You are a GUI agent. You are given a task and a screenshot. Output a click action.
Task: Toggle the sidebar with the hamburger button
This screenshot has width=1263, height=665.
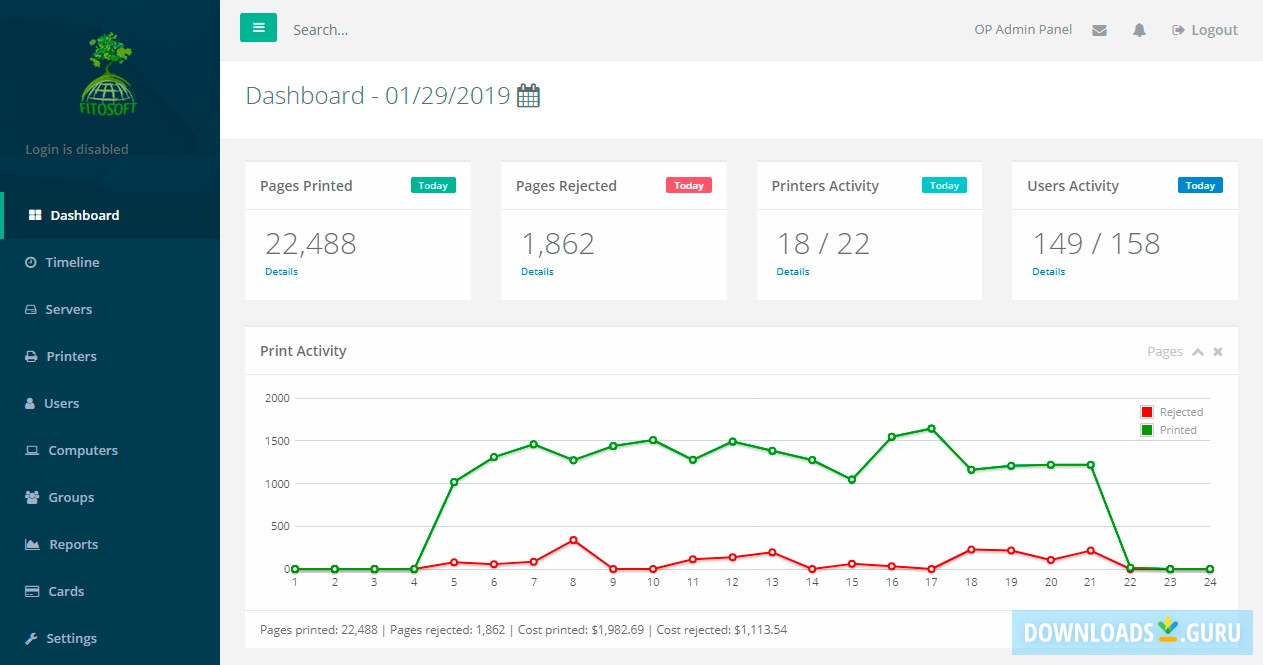pos(258,28)
